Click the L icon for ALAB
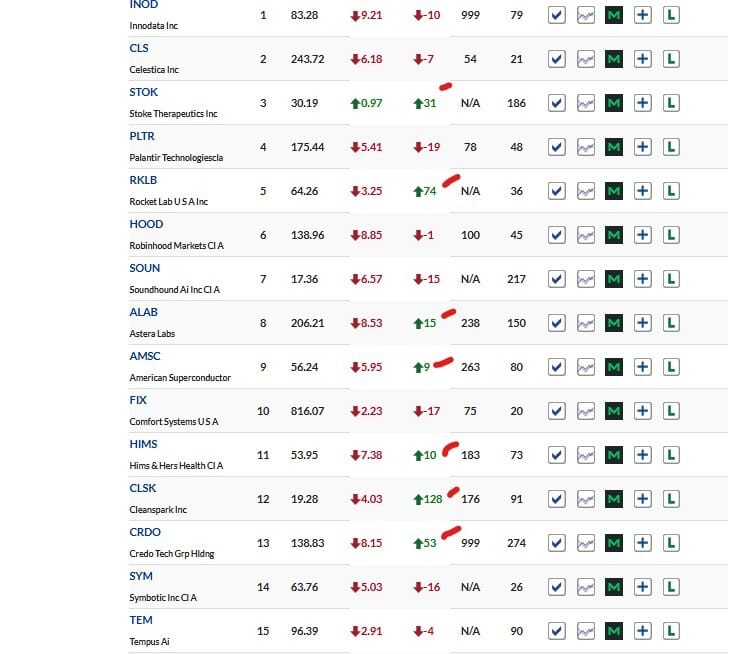Image resolution: width=753 pixels, height=654 pixels. [x=671, y=323]
